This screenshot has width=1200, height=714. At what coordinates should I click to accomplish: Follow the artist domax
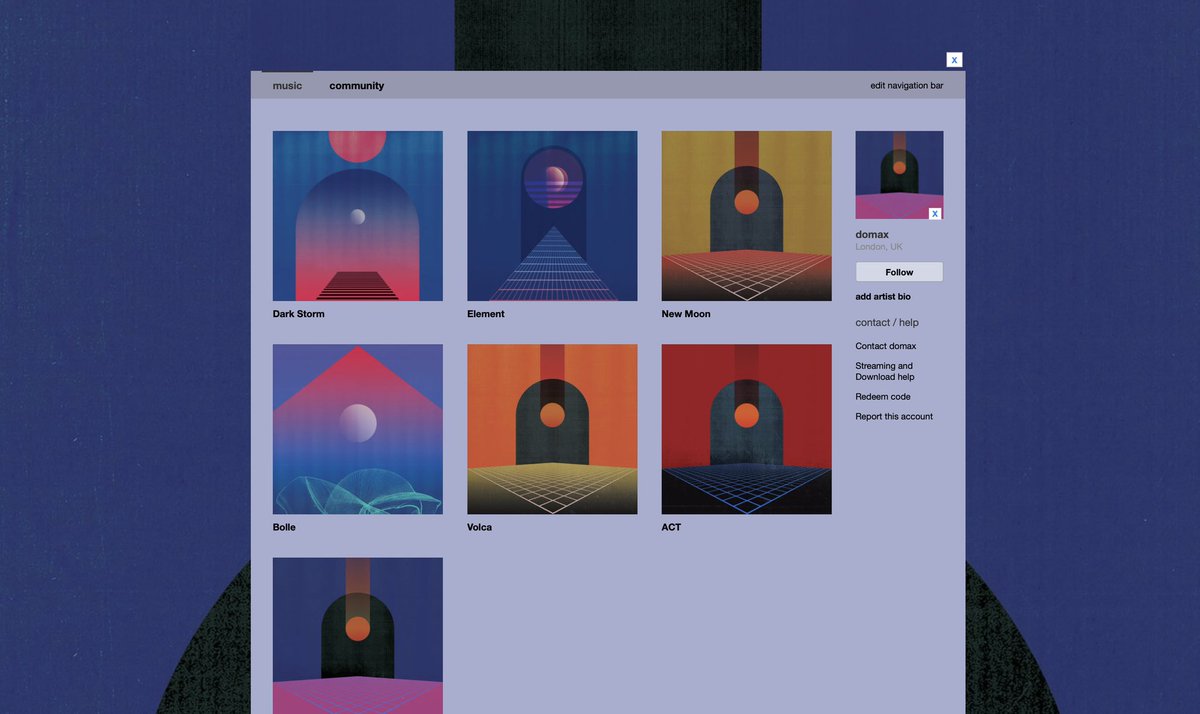click(x=899, y=272)
